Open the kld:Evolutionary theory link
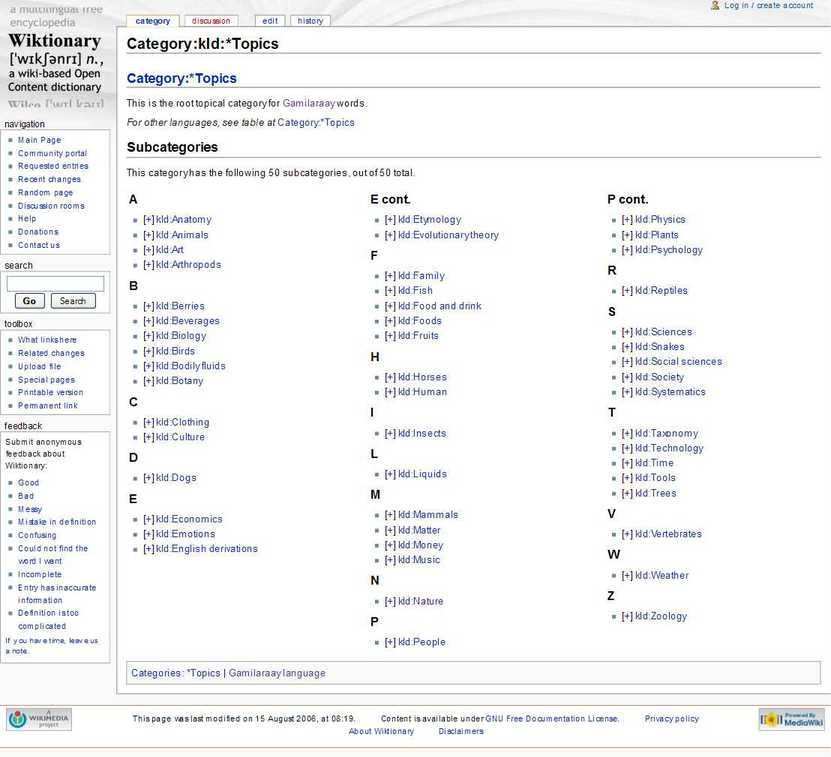Viewport: 831px width, 757px height. pyautogui.click(x=448, y=235)
